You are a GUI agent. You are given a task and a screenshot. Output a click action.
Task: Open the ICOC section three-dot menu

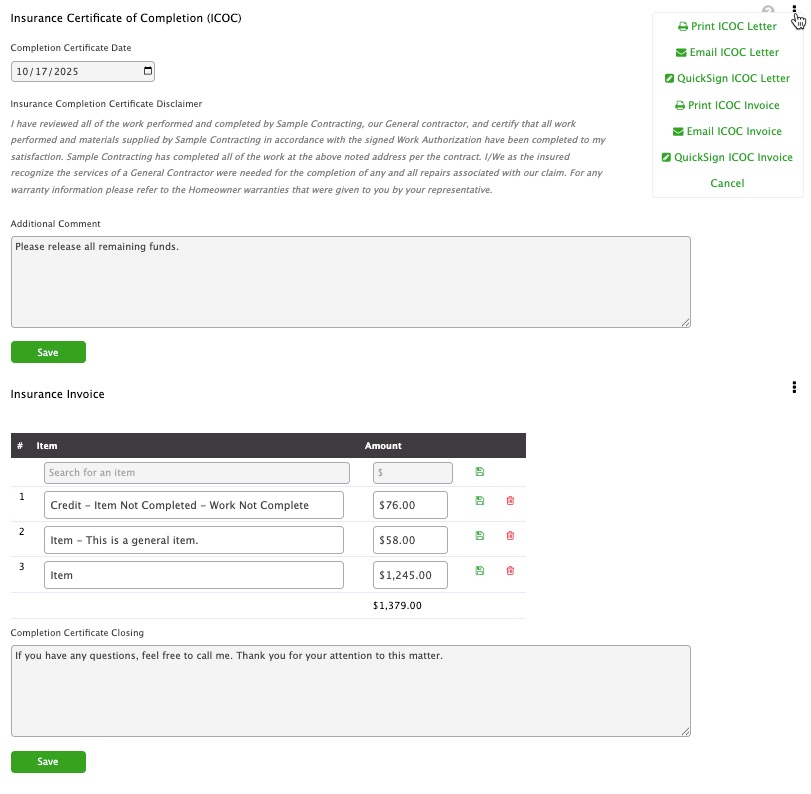794,9
